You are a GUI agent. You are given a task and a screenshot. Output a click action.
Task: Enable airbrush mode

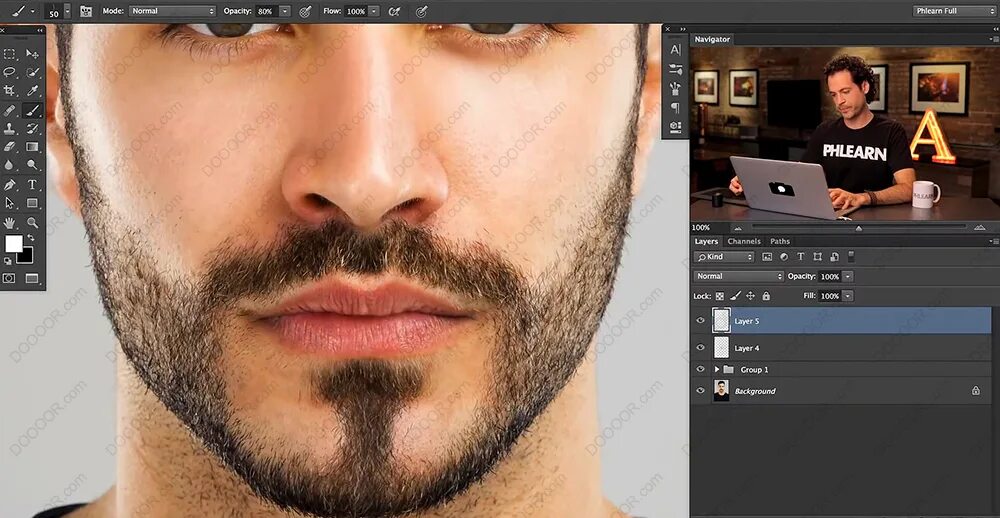click(395, 11)
